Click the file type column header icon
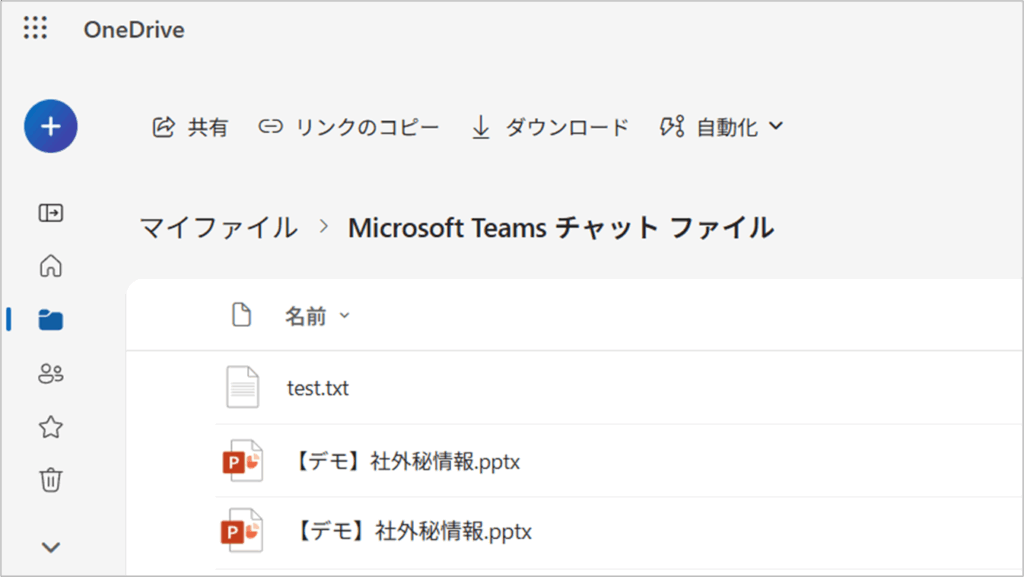The height and width of the screenshot is (577, 1024). click(242, 315)
